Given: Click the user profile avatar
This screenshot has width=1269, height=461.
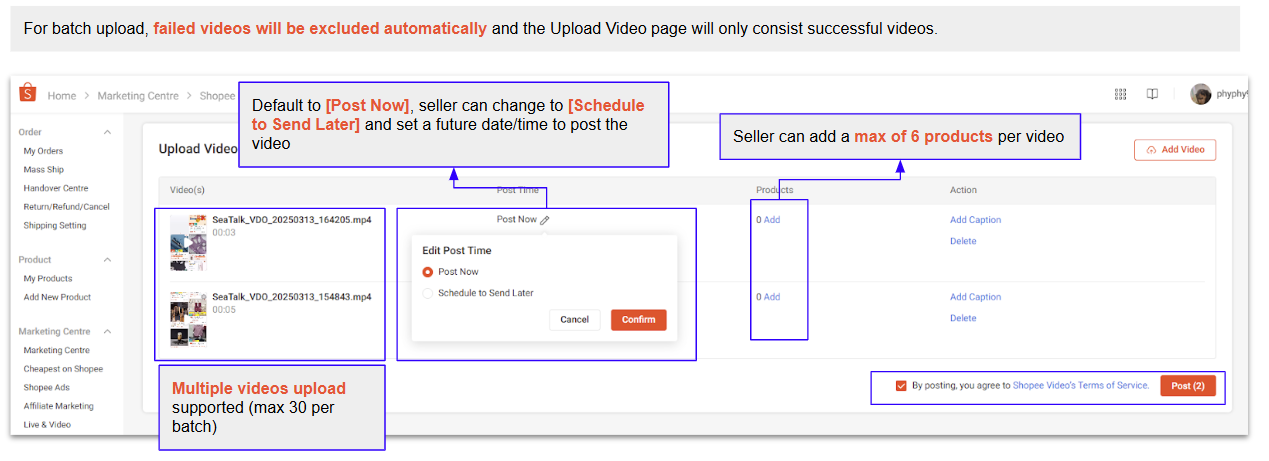Looking at the screenshot, I should (x=1200, y=94).
